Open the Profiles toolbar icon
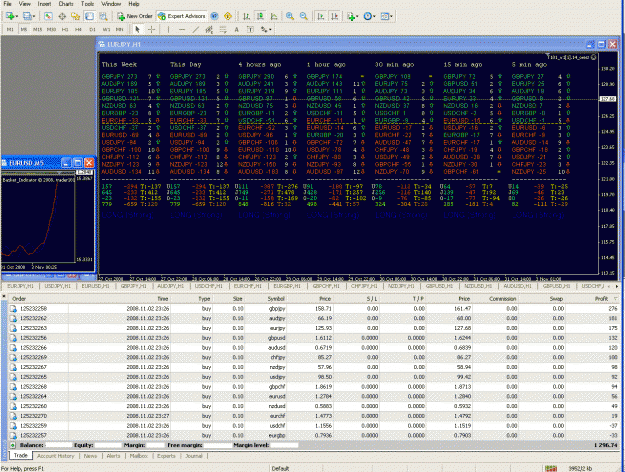Viewport: 625px width, 472px height. click(27, 16)
